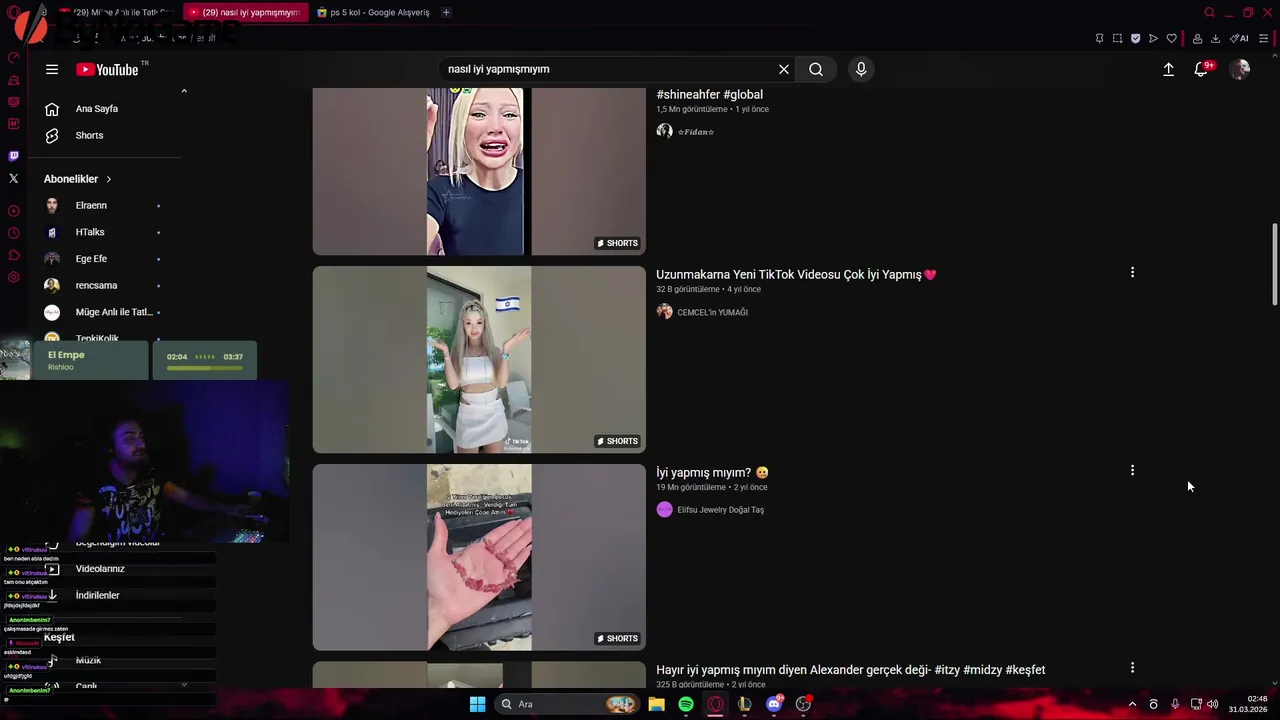Open Discord from taskbar
The height and width of the screenshot is (720, 1280).
coord(774,704)
